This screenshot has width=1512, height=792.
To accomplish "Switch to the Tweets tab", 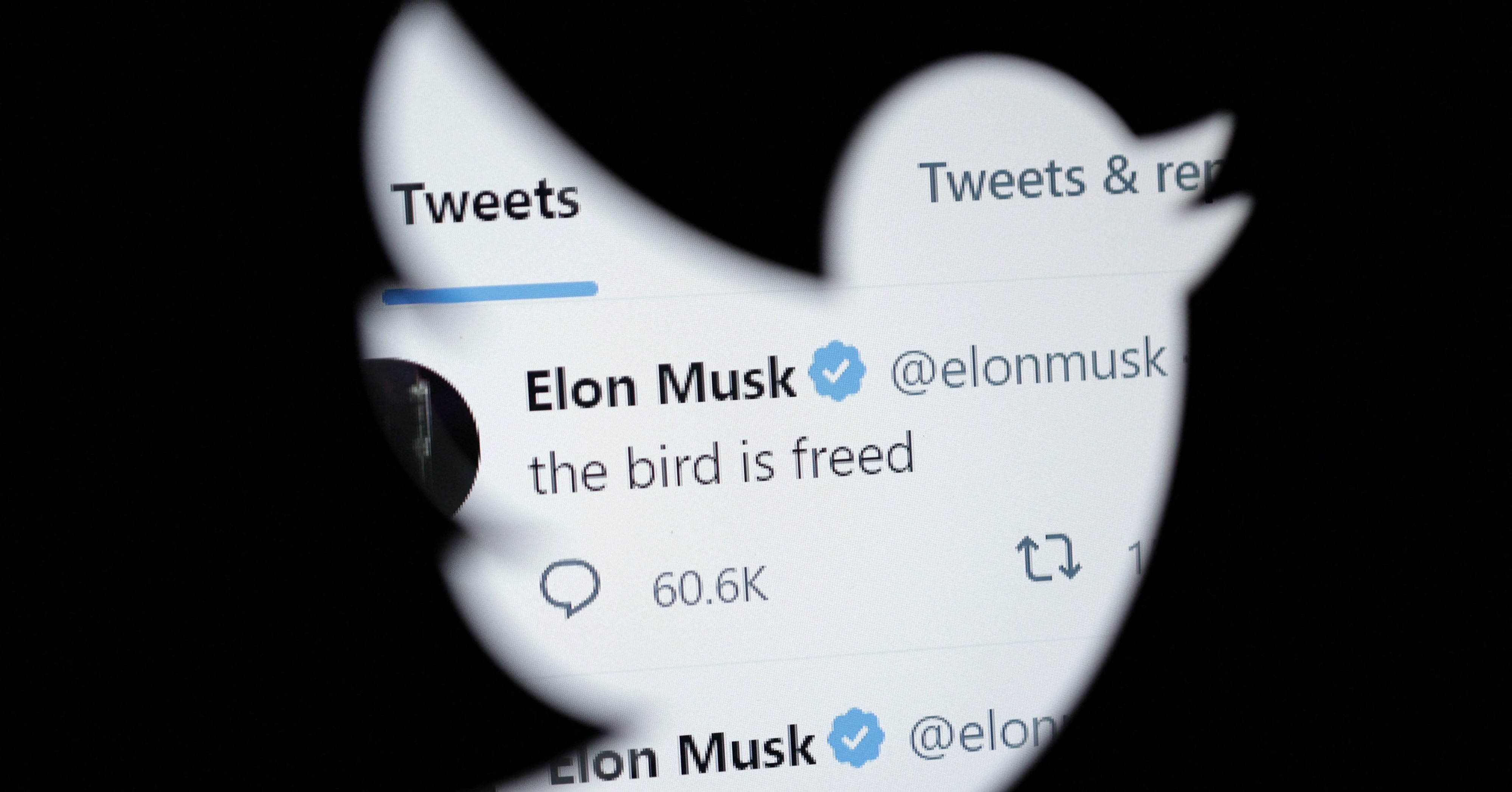I will tap(487, 203).
